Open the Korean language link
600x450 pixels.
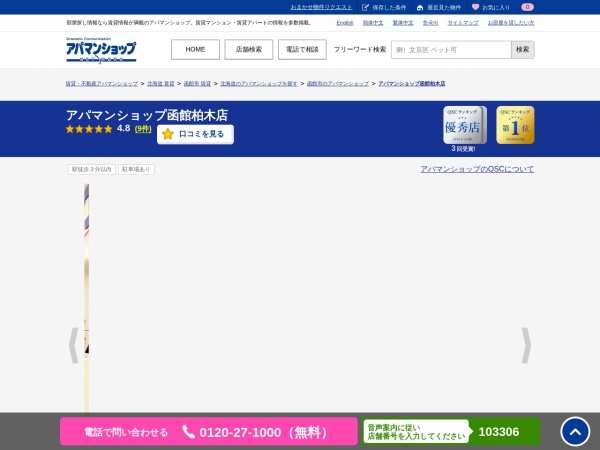click(x=430, y=23)
